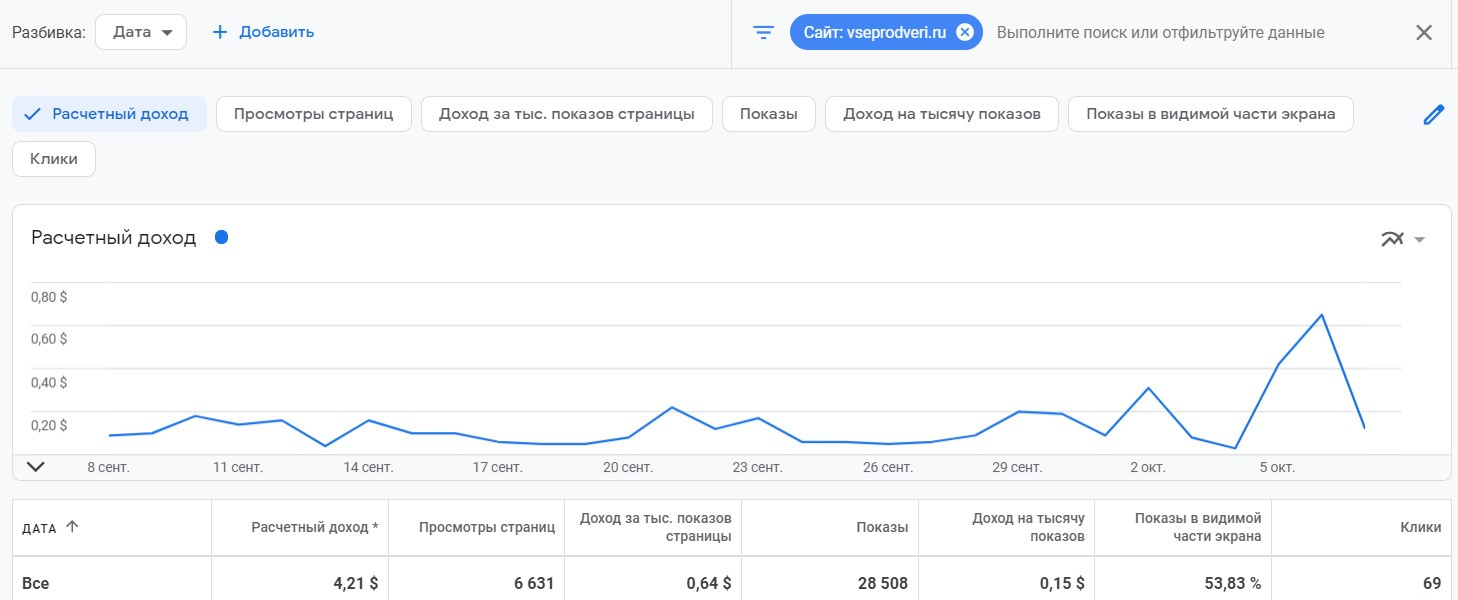
Task: Sort by Просмотры страниц column header
Action: point(486,527)
